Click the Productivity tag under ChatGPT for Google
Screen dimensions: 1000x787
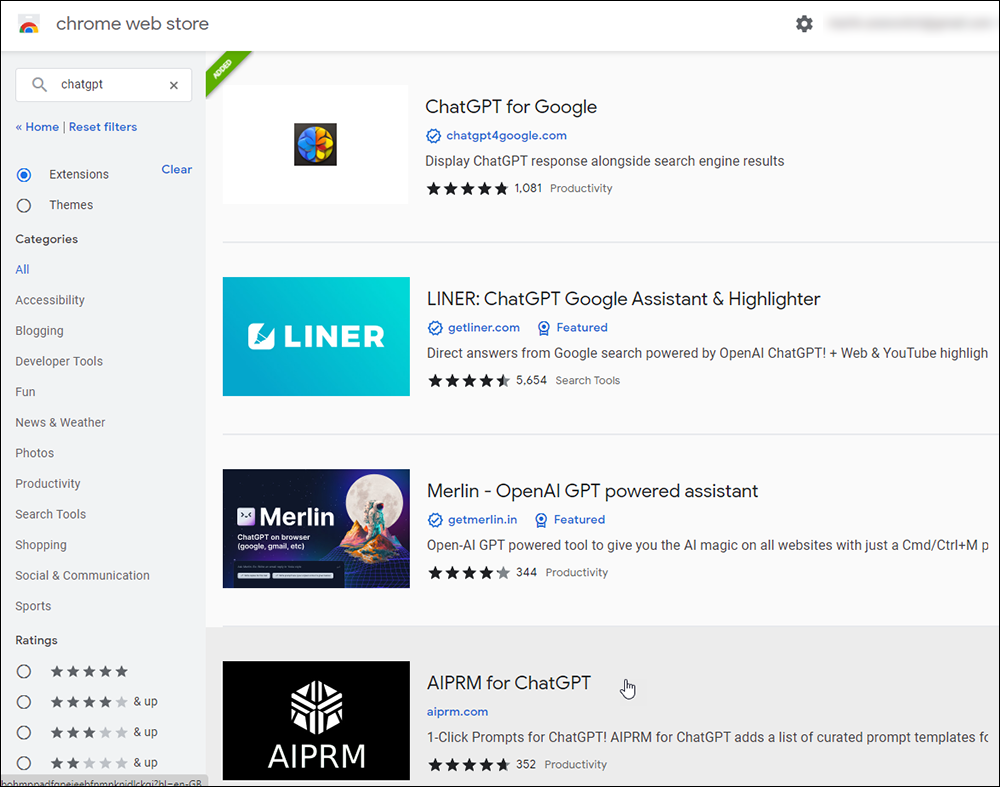pyautogui.click(x=581, y=188)
